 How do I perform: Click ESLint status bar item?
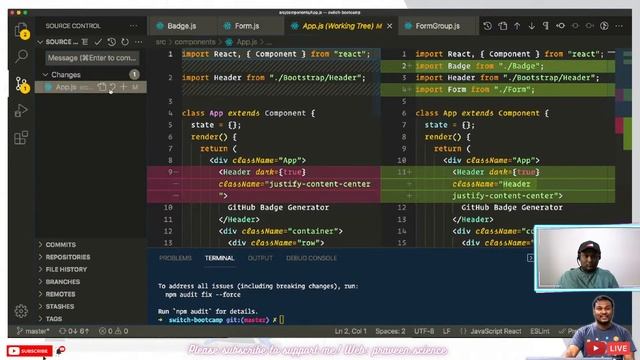click(540, 331)
